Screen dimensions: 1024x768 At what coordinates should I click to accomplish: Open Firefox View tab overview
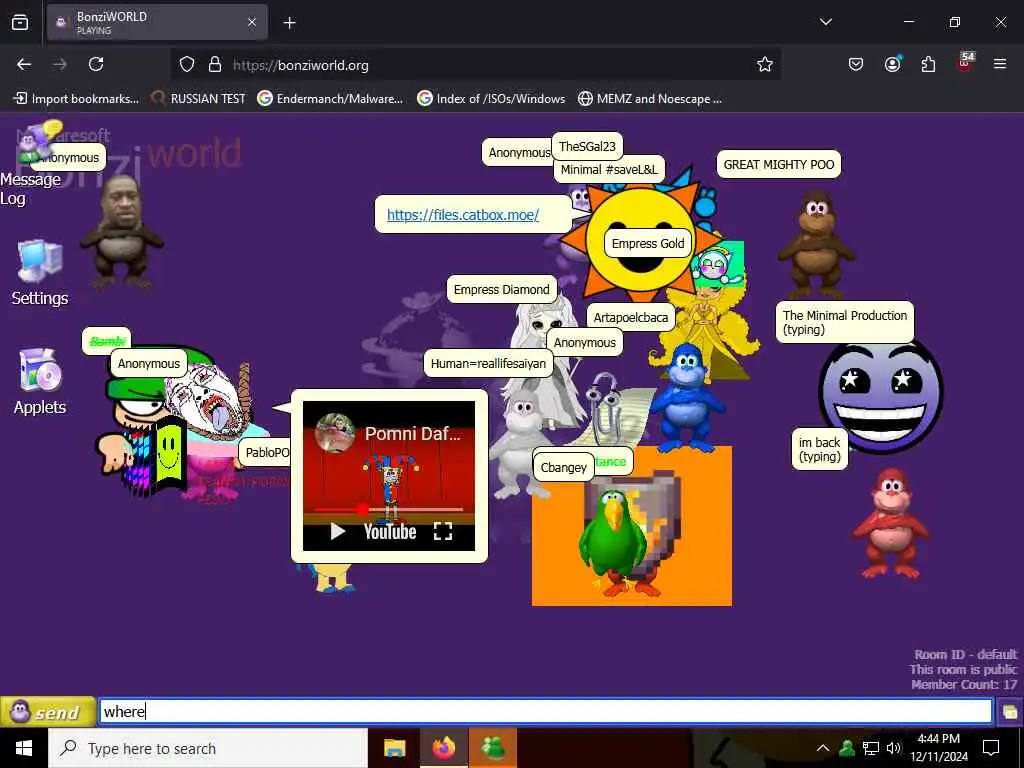20,23
